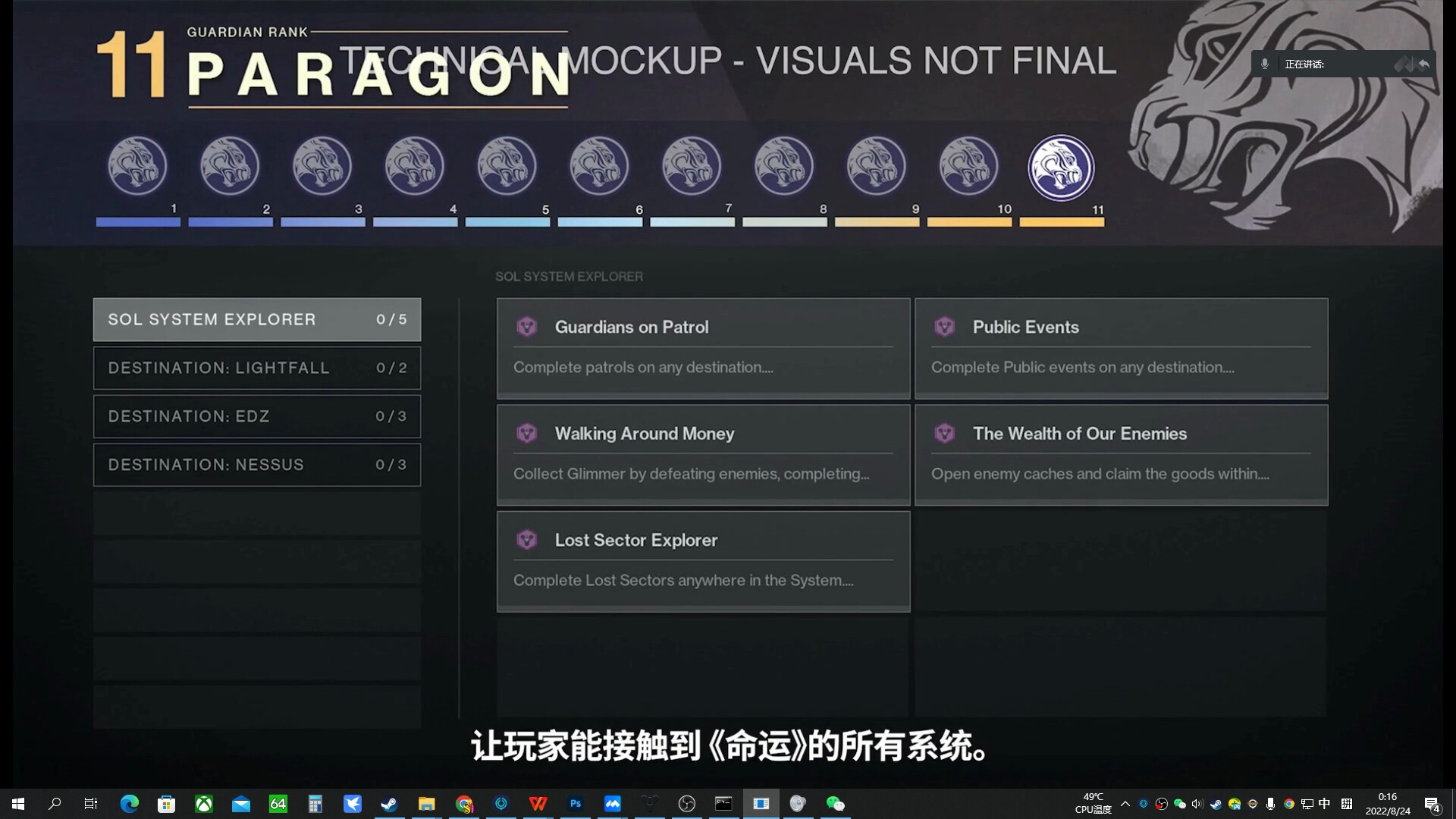The width and height of the screenshot is (1456, 819).
Task: Click the Guardian Rank 1 medal icon
Action: click(137, 165)
